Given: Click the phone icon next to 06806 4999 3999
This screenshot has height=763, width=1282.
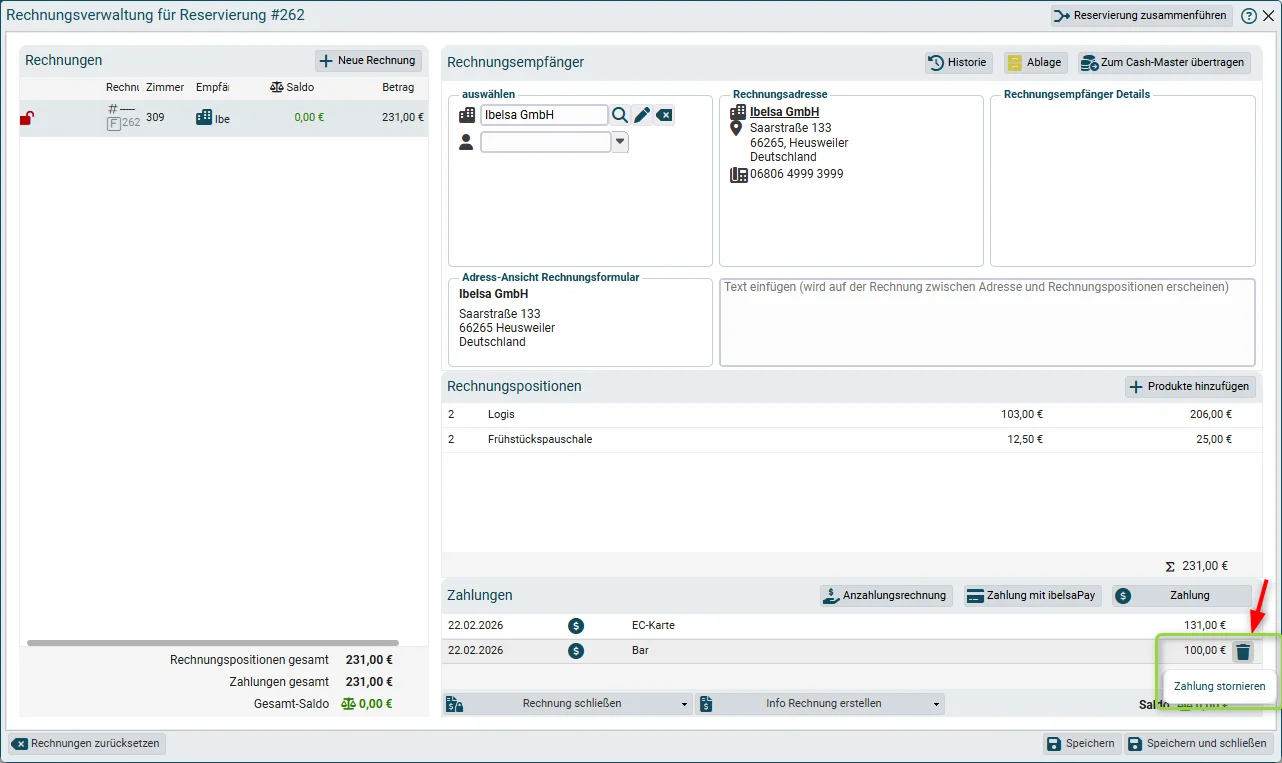Looking at the screenshot, I should [x=739, y=174].
